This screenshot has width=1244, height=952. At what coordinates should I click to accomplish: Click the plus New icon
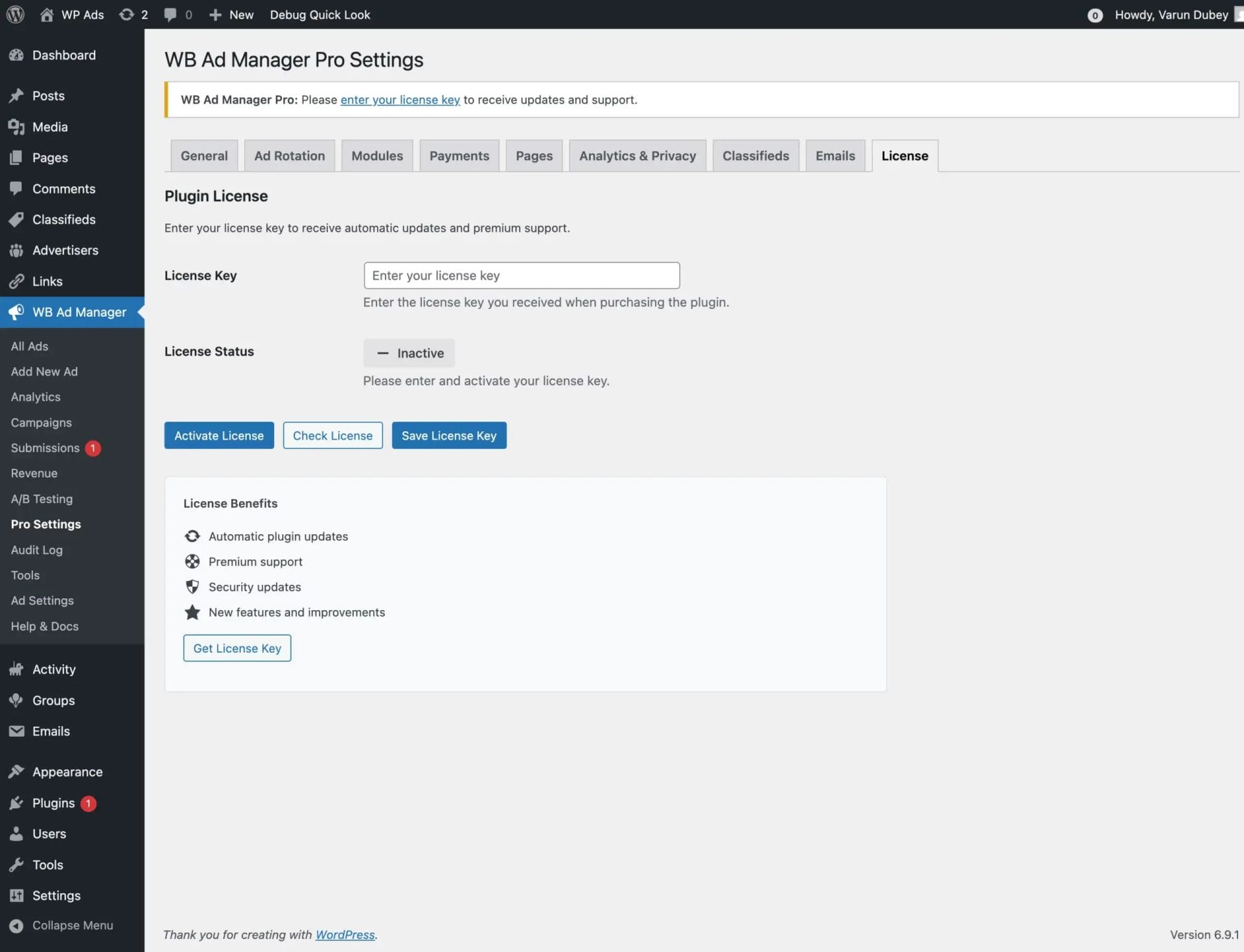(x=215, y=14)
